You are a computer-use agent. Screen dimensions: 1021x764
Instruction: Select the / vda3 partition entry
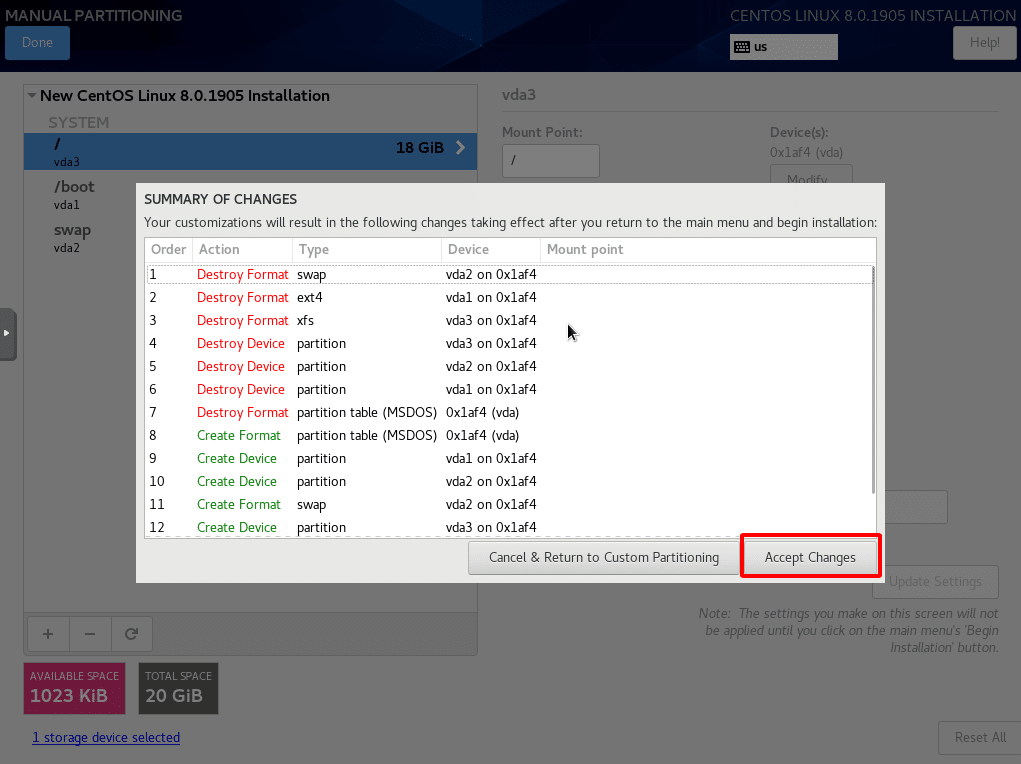tap(250, 152)
